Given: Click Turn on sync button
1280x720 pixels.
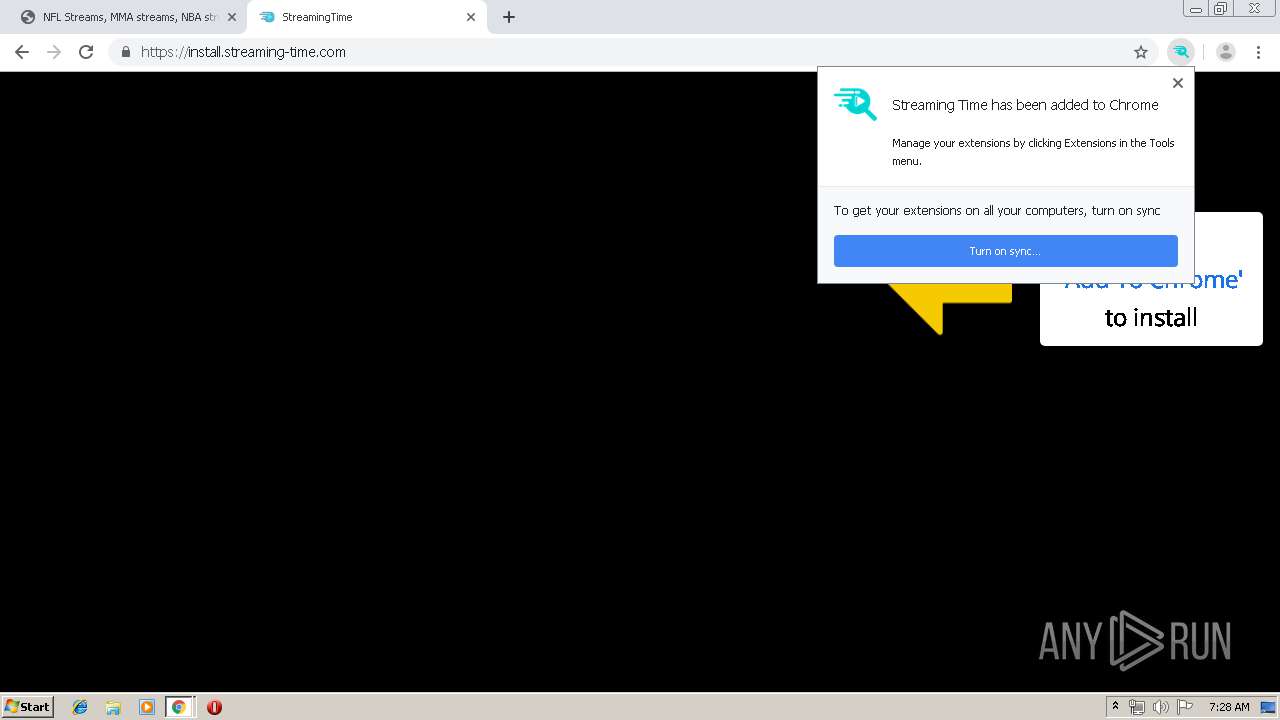Looking at the screenshot, I should [x=1005, y=251].
